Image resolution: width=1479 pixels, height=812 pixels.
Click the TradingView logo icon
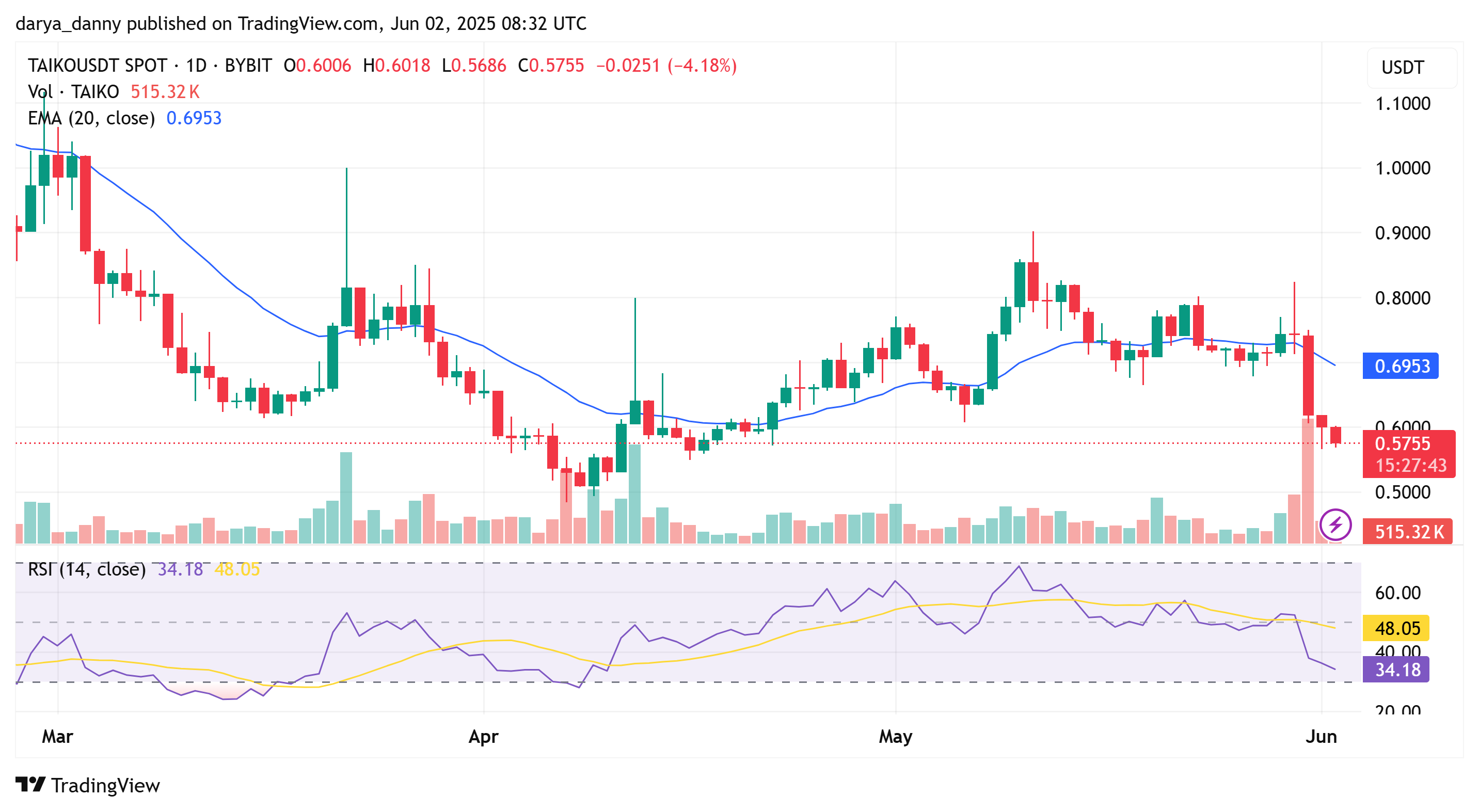click(x=30, y=785)
